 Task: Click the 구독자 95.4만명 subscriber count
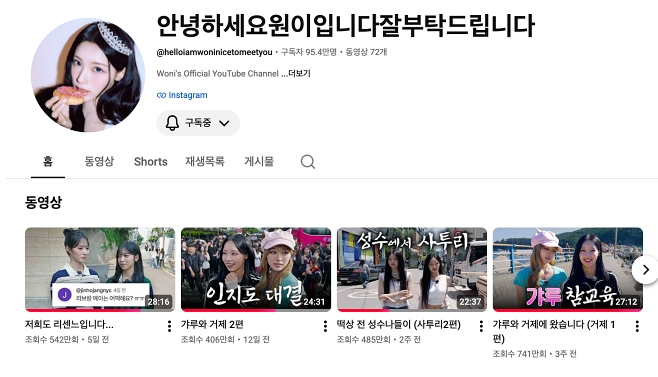pos(309,52)
